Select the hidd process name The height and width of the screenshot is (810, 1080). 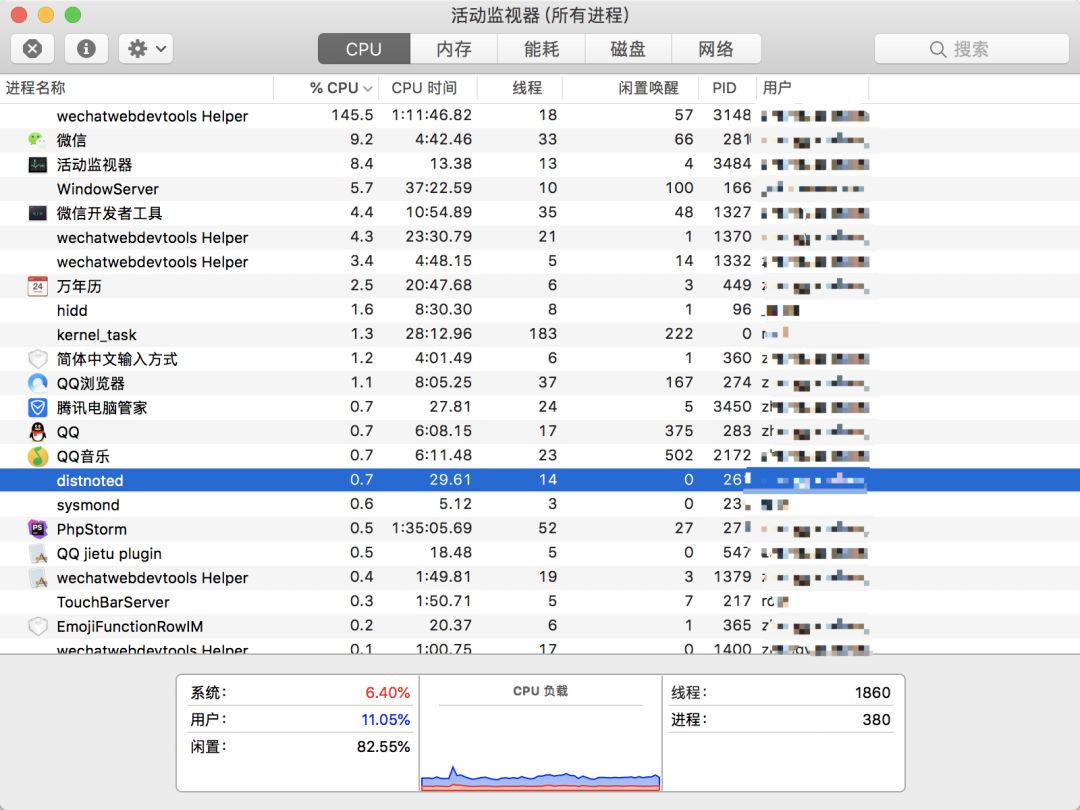72,310
